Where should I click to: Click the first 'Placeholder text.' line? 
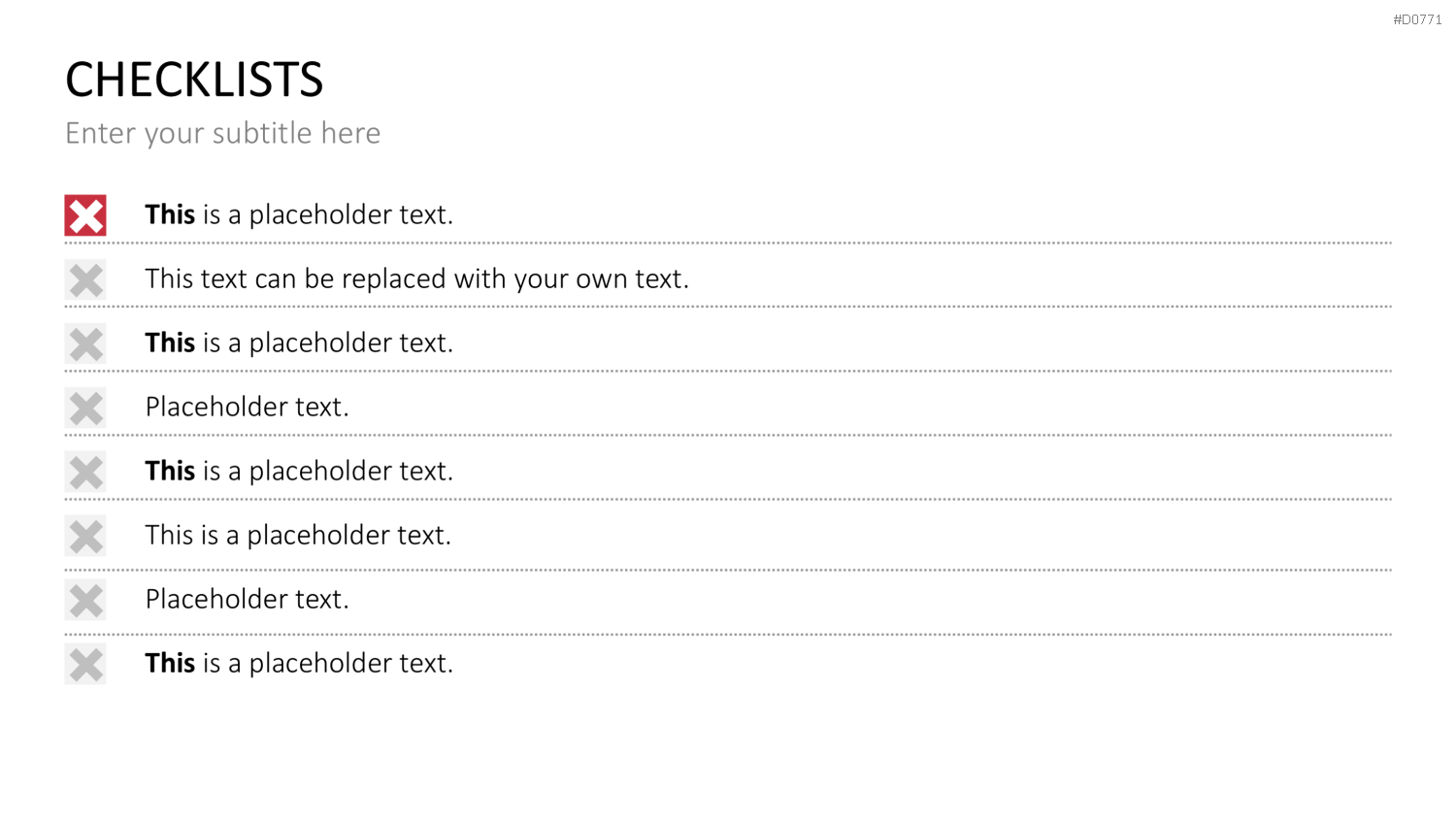click(247, 407)
